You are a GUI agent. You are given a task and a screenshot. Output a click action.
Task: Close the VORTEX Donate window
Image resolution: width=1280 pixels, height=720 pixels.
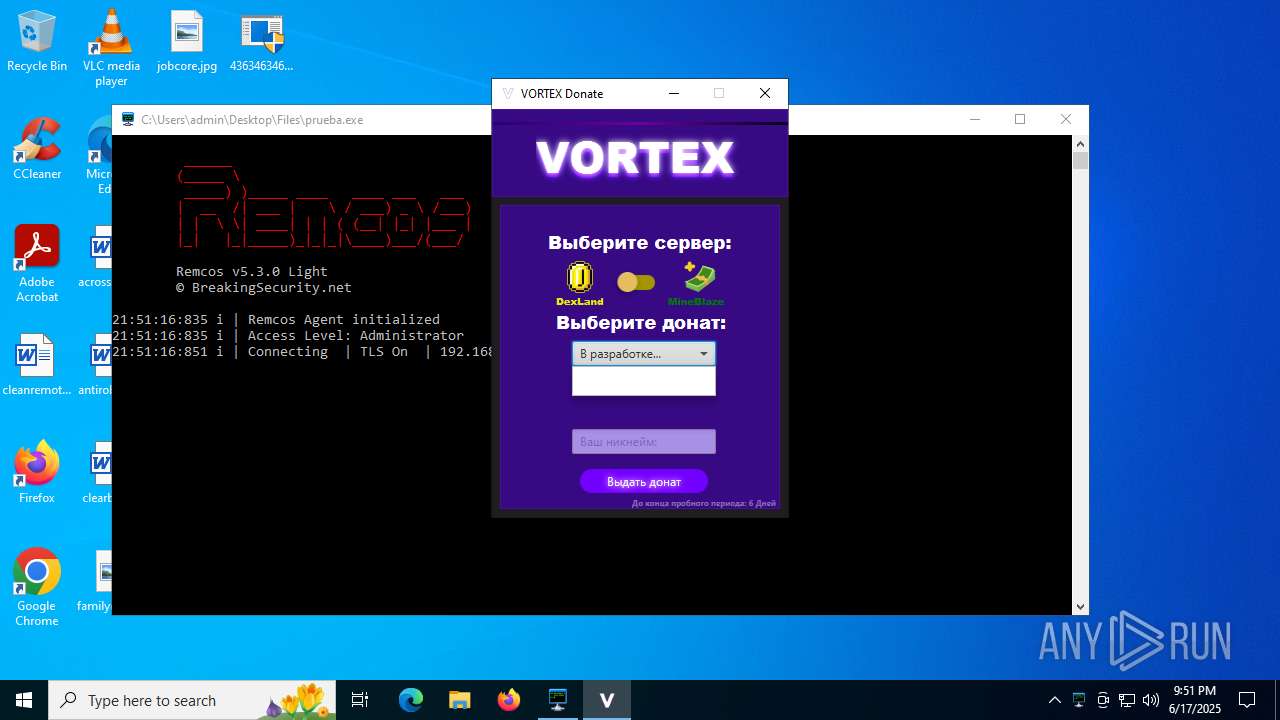(x=765, y=93)
